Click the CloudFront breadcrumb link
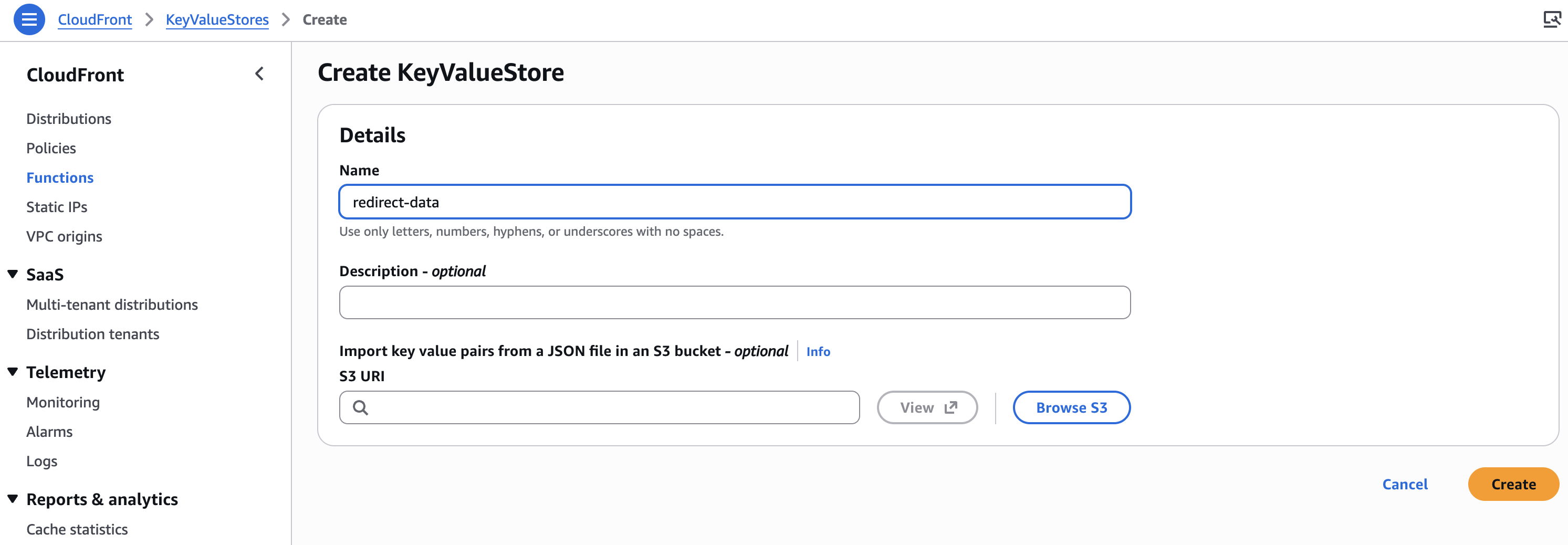 tap(95, 19)
